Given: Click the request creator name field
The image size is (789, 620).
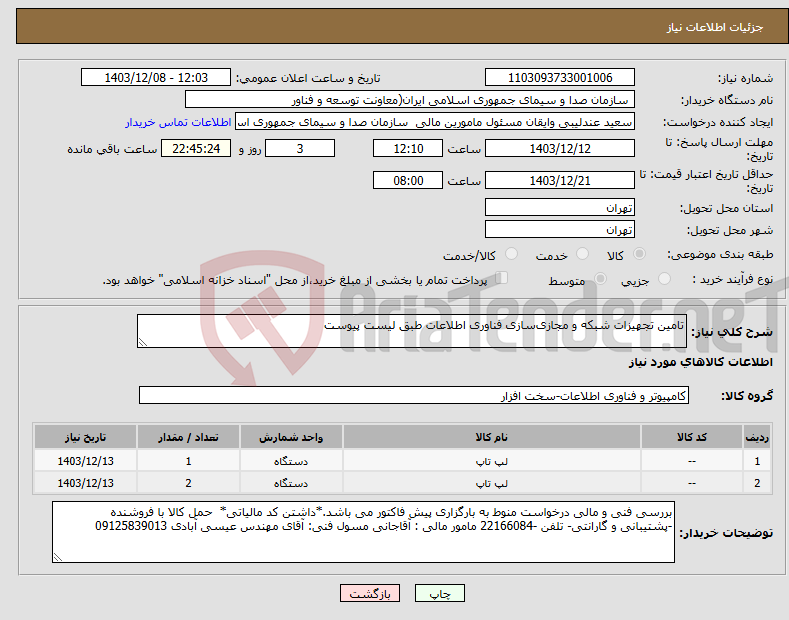Looking at the screenshot, I should click(435, 122).
